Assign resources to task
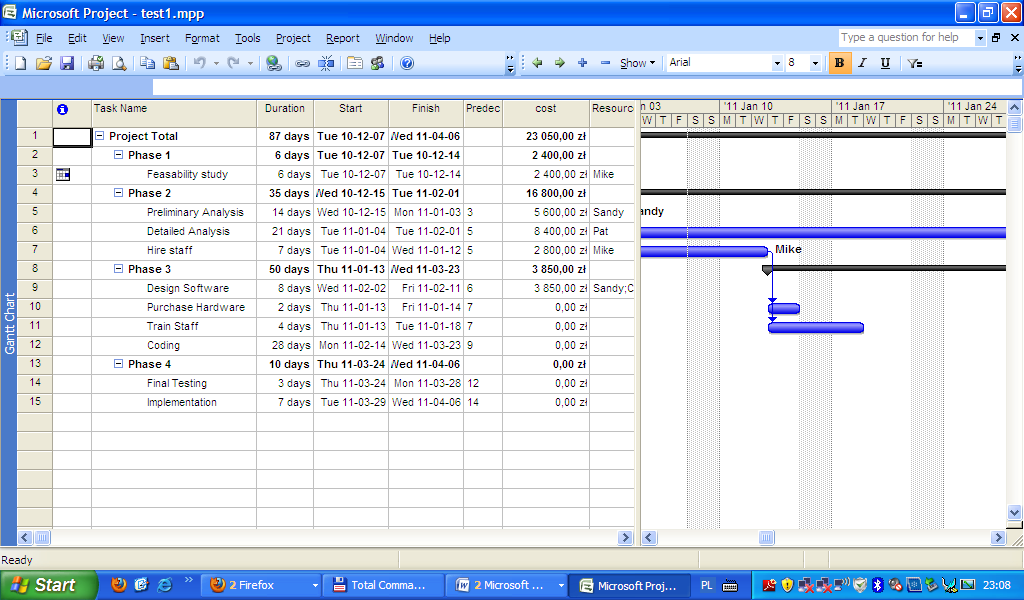 coord(377,63)
